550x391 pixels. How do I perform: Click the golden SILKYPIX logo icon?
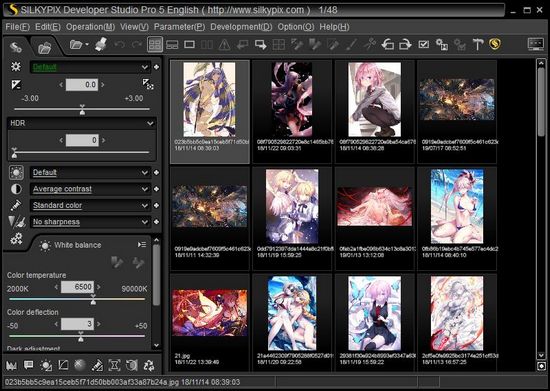click(495, 44)
